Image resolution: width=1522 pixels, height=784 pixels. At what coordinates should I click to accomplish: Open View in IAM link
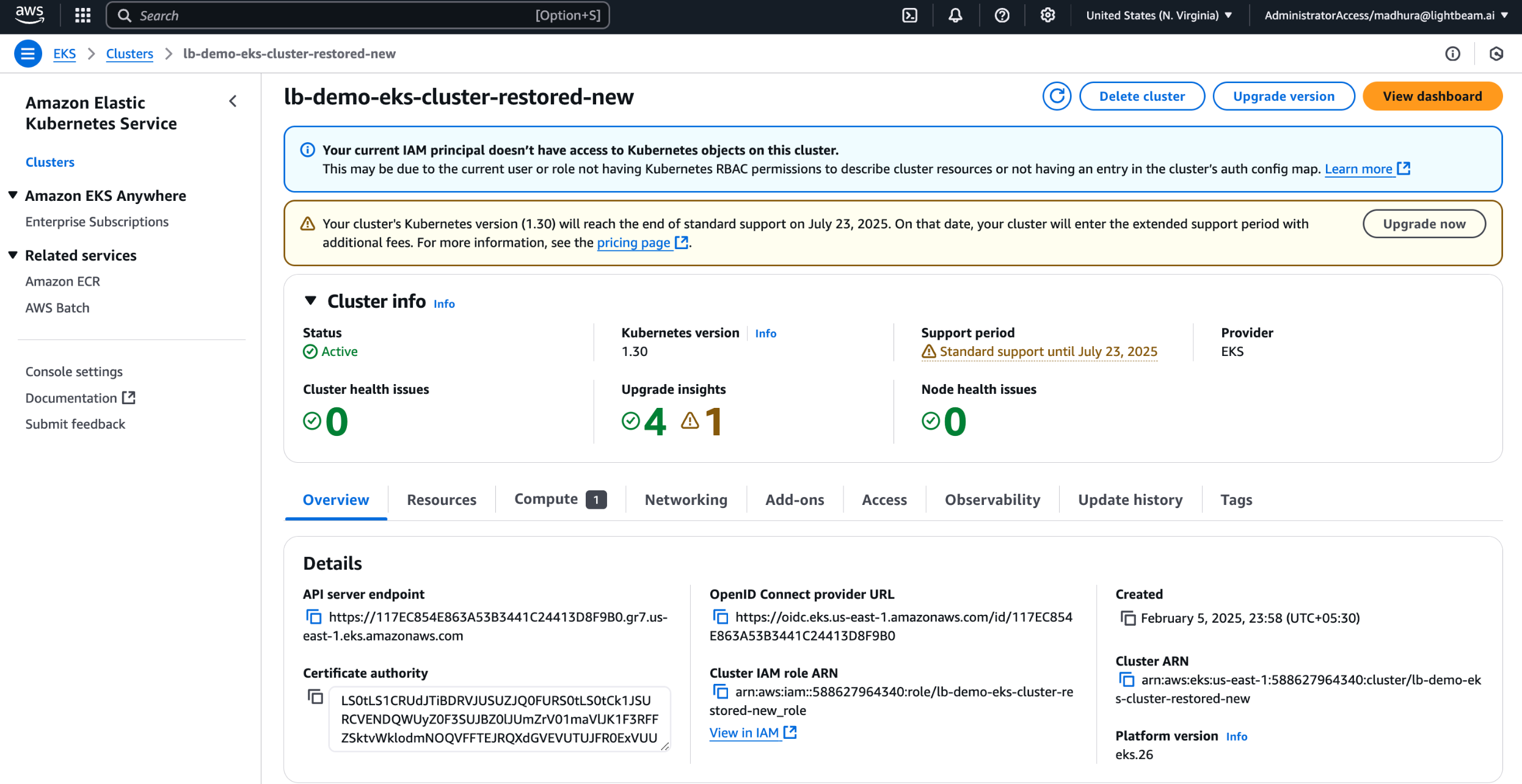point(753,733)
